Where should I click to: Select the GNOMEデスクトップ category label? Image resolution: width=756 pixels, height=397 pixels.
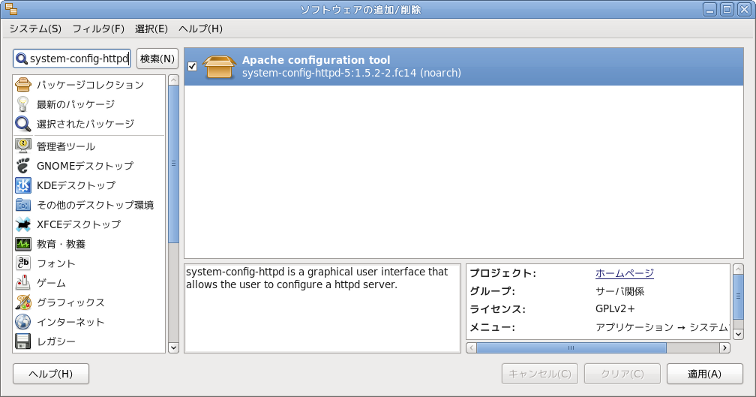click(x=85, y=166)
